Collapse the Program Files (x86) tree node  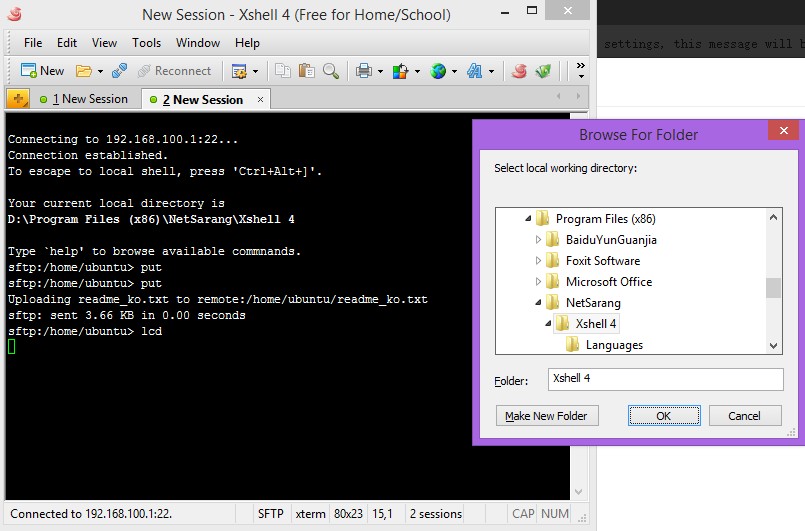(528, 219)
